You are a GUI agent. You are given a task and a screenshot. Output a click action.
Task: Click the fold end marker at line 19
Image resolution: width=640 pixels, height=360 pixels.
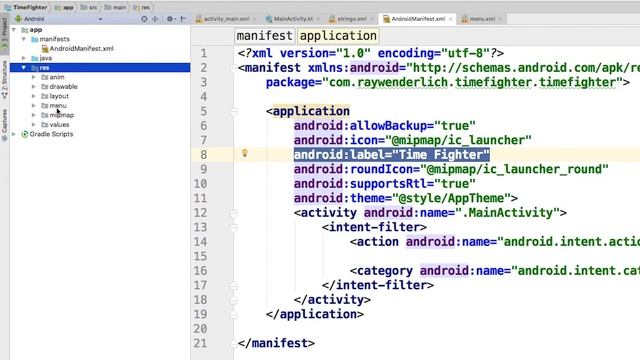233,315
